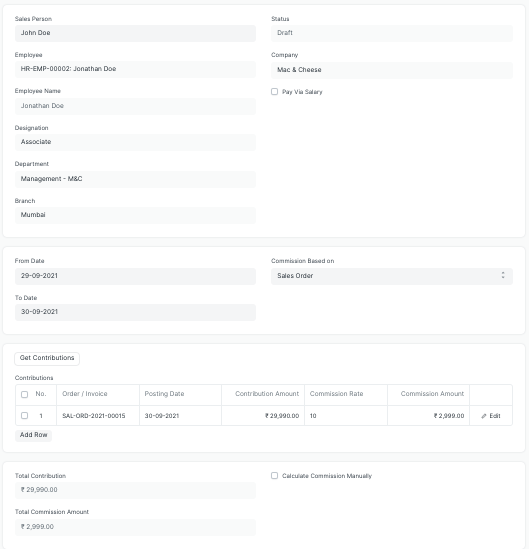Click the Order / Invoice column header
The image size is (529, 549).
coord(98,394)
